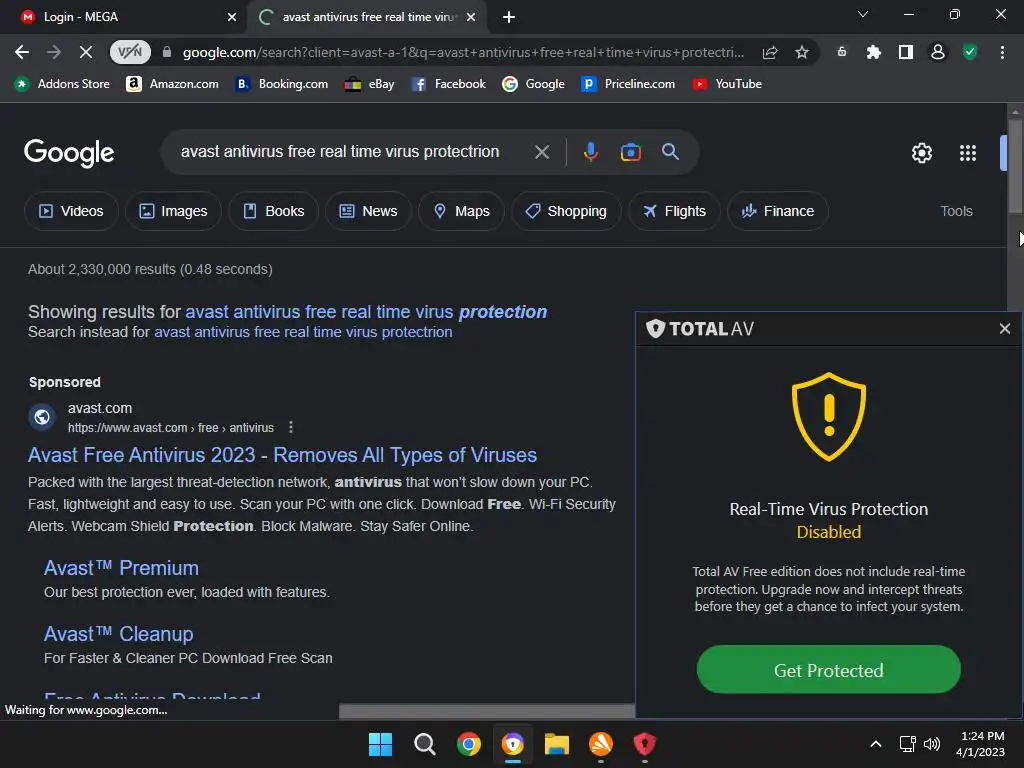This screenshot has height=768, width=1024.
Task: Open the Booking.com bookmark
Action: point(281,84)
